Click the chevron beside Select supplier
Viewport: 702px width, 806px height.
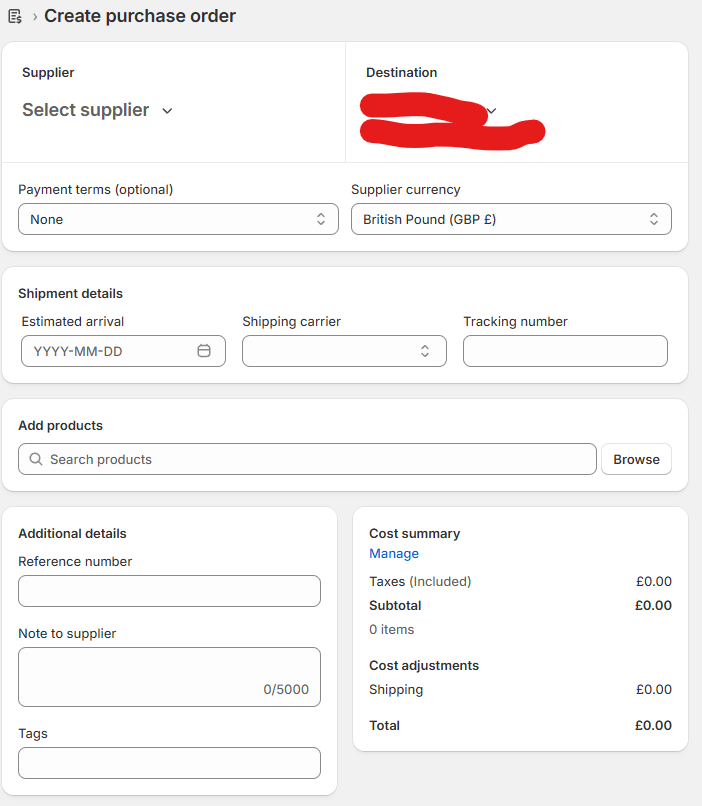click(x=167, y=111)
